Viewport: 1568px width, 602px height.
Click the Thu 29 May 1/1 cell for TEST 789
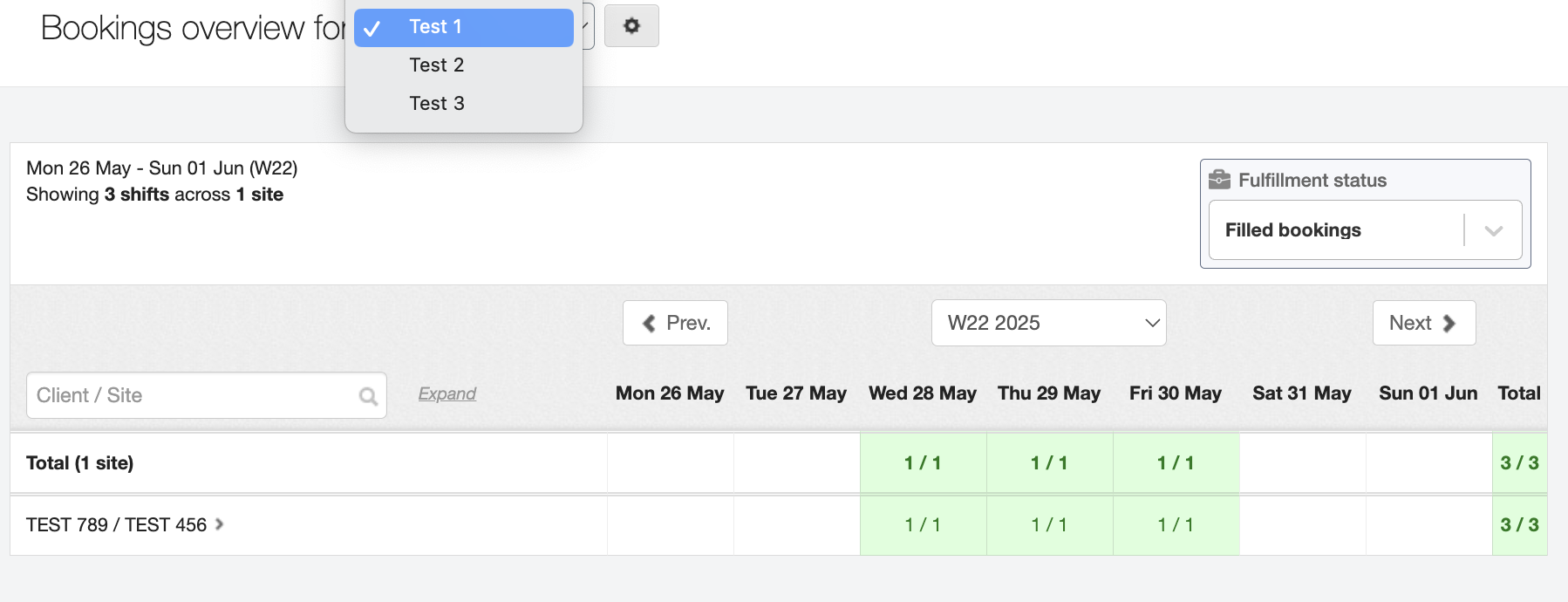(x=1049, y=525)
